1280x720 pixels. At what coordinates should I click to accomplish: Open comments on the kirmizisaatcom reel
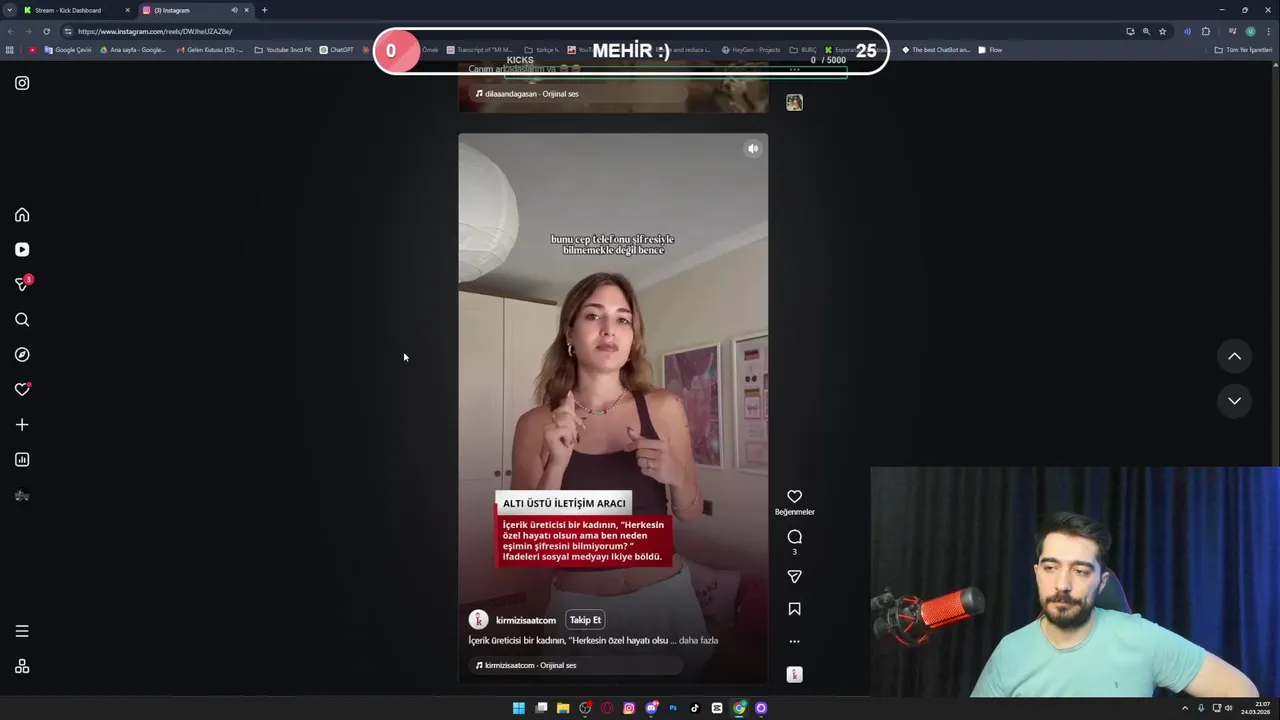[x=794, y=537]
